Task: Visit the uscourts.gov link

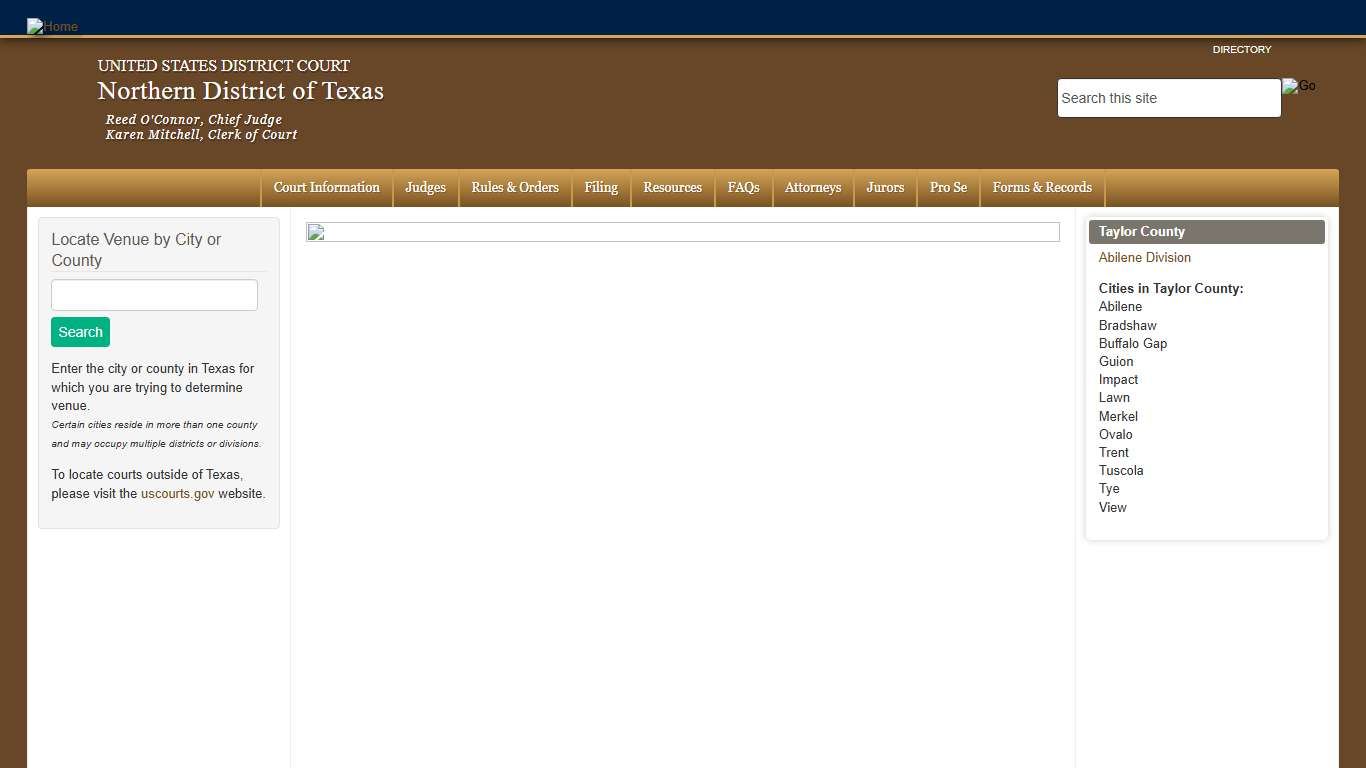Action: [x=177, y=494]
